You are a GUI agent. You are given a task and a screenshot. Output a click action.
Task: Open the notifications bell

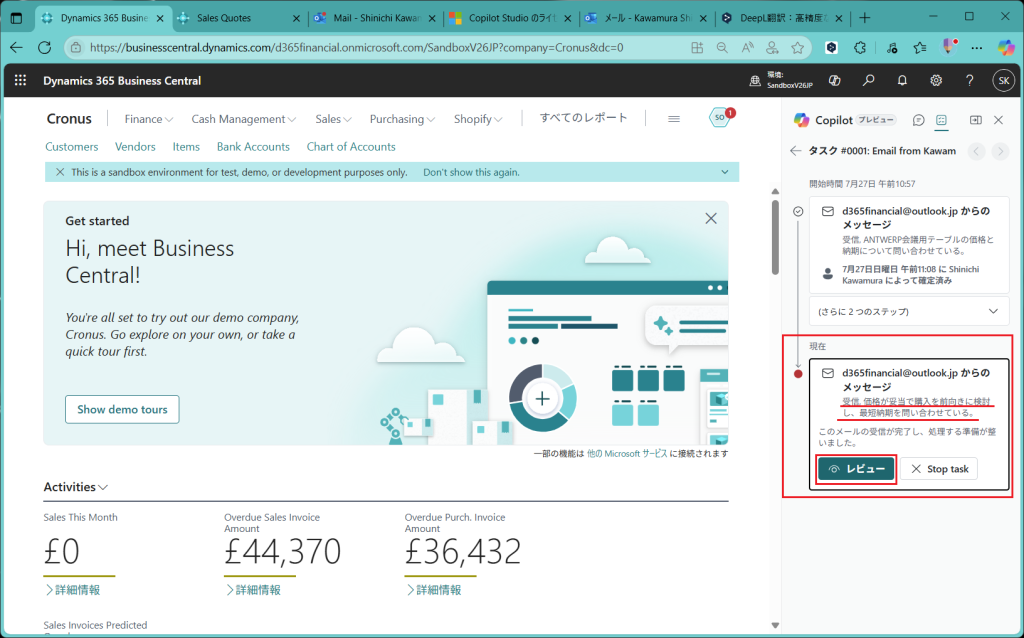(x=902, y=80)
